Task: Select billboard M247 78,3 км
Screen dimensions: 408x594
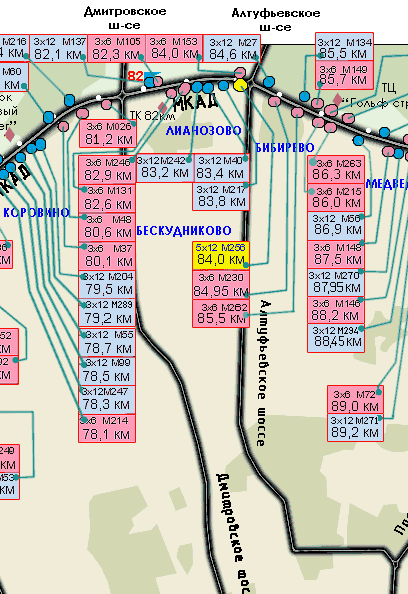Action: 107,399
